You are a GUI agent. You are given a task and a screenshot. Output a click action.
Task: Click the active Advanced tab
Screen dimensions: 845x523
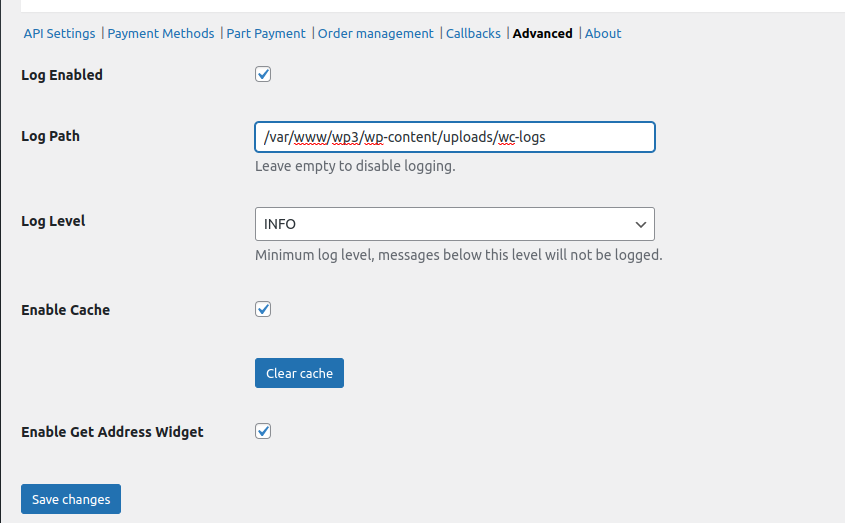pyautogui.click(x=542, y=33)
